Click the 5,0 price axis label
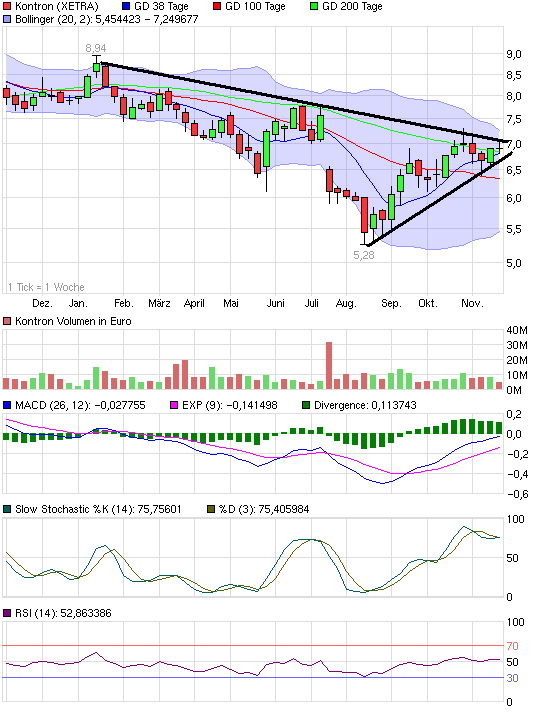545x723 pixels. 514,263
